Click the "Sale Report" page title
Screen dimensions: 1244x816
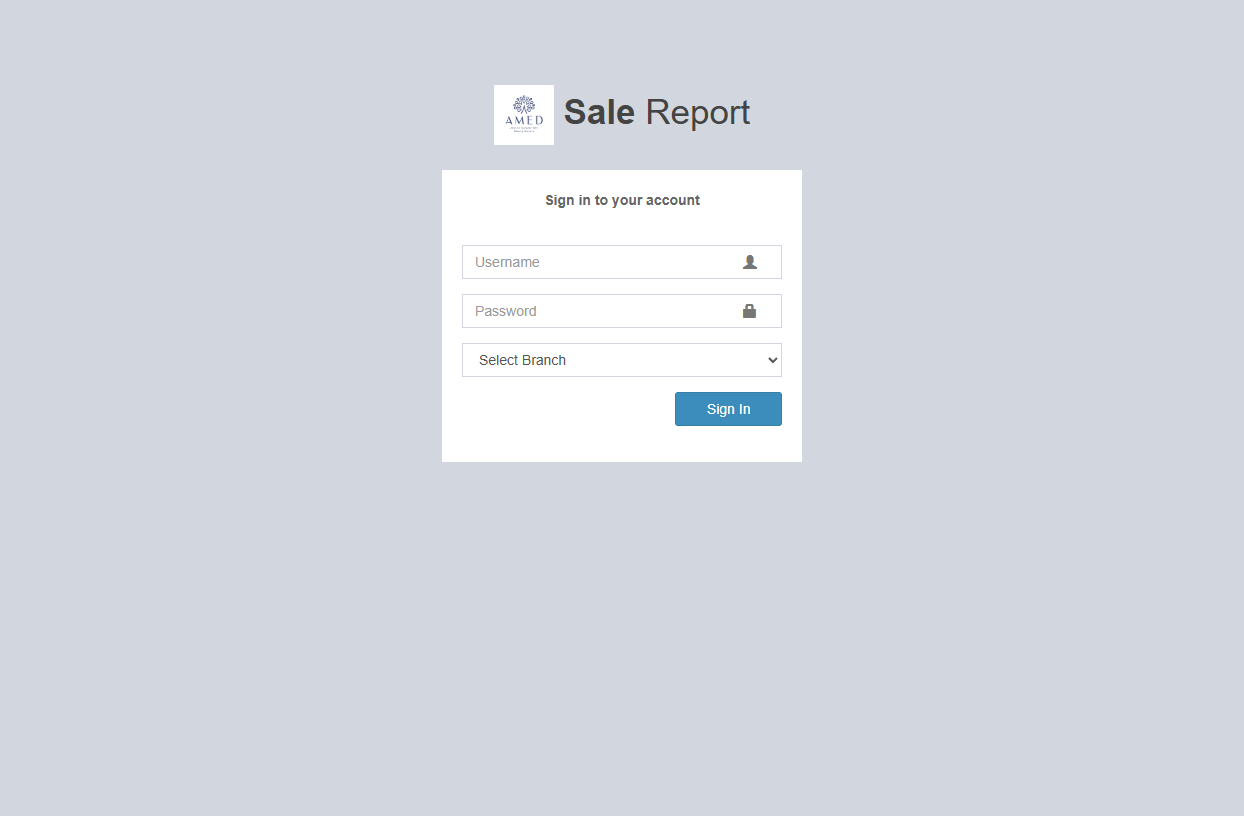coord(656,112)
